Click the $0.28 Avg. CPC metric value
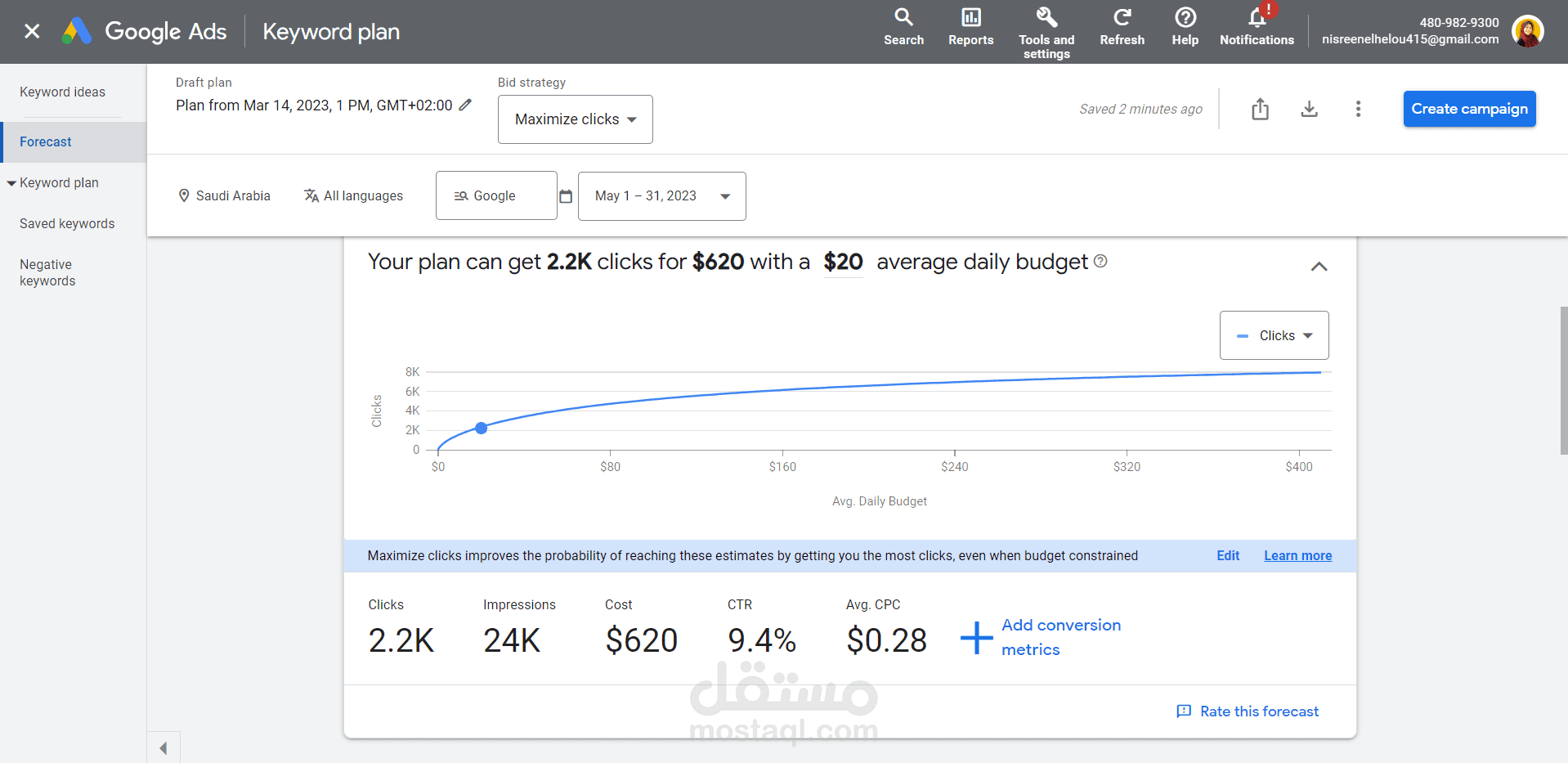 pos(887,640)
